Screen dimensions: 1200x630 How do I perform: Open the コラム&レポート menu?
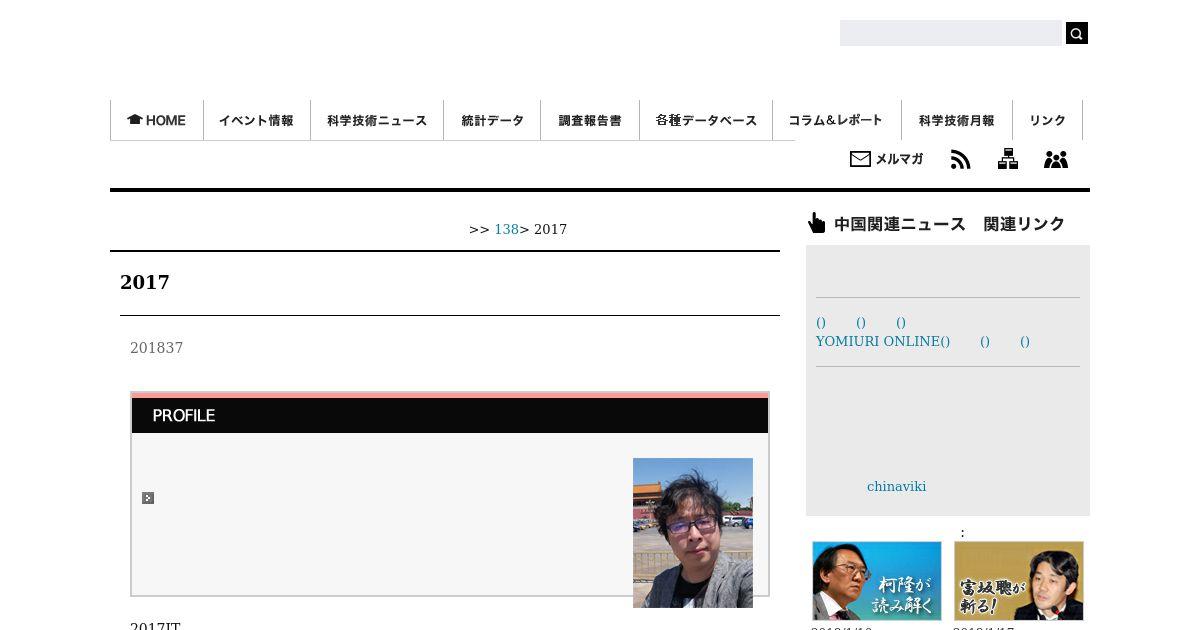[836, 120]
